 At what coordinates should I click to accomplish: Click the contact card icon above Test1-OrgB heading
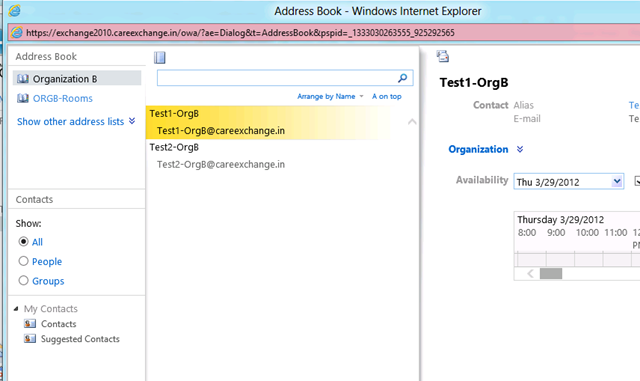[x=443, y=56]
